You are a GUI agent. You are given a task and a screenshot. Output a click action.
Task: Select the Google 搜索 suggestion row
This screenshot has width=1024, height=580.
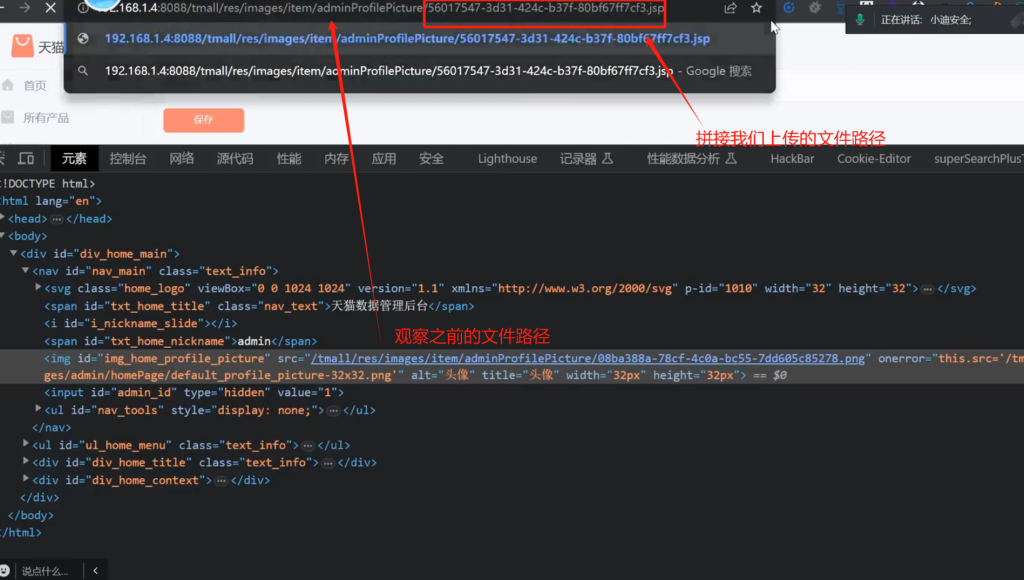(x=420, y=71)
